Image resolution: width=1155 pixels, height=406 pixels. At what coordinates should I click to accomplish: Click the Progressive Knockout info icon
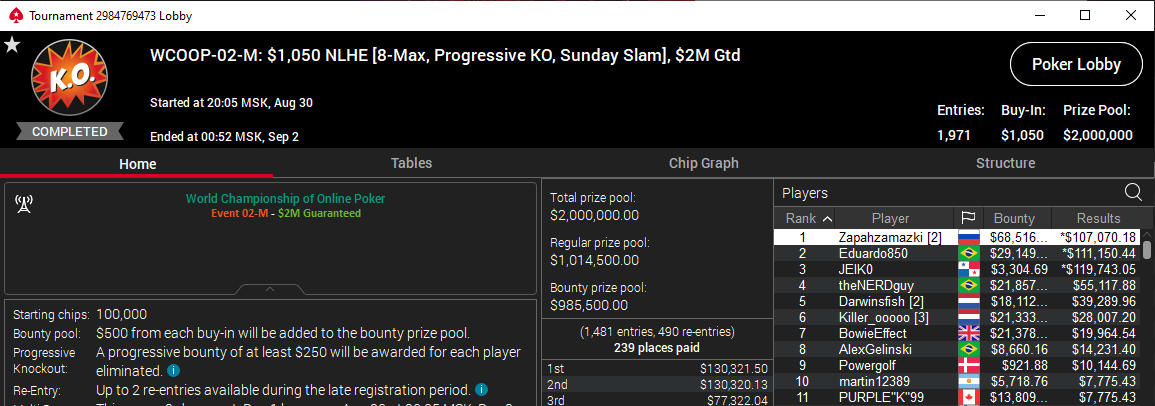coord(172,370)
